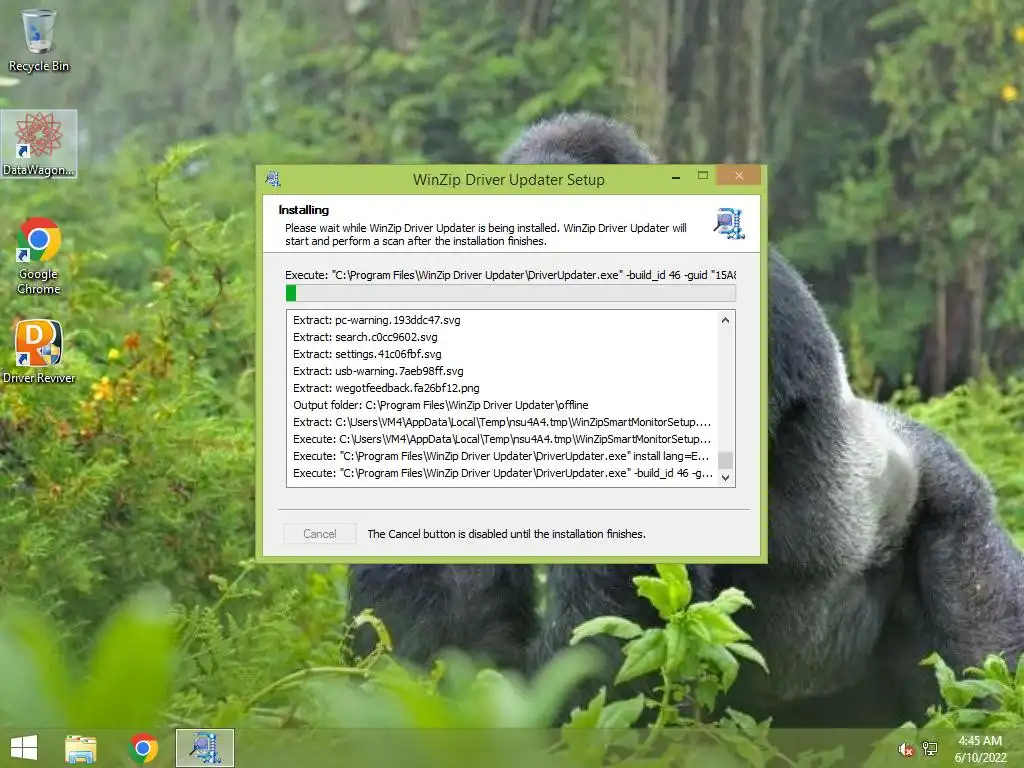The width and height of the screenshot is (1024, 768).
Task: Select log line 'Extract: search.c0cc9602.svg'
Action: pyautogui.click(x=365, y=337)
